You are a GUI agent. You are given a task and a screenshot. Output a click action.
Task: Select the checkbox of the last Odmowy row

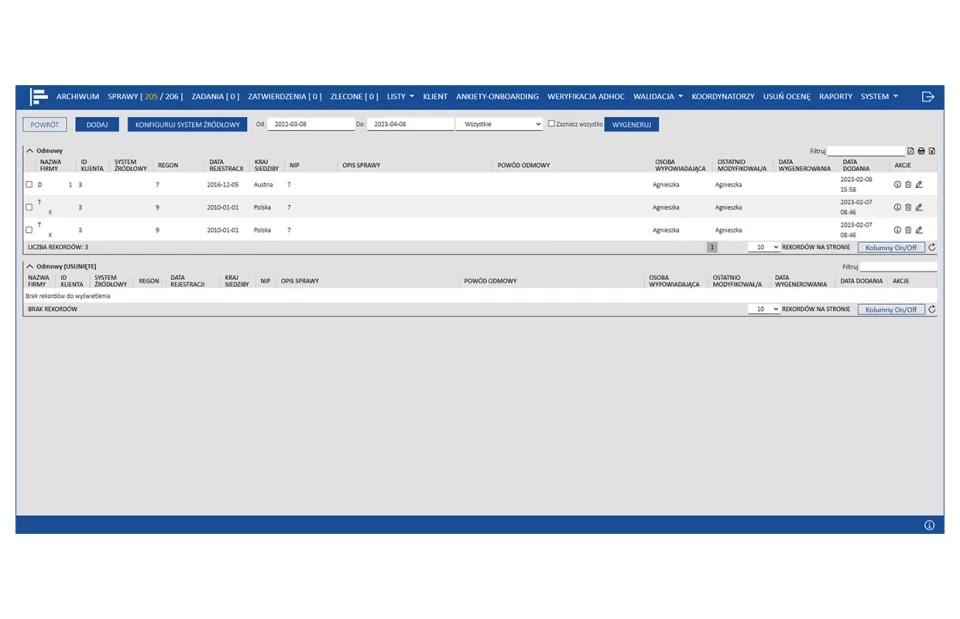tap(29, 230)
